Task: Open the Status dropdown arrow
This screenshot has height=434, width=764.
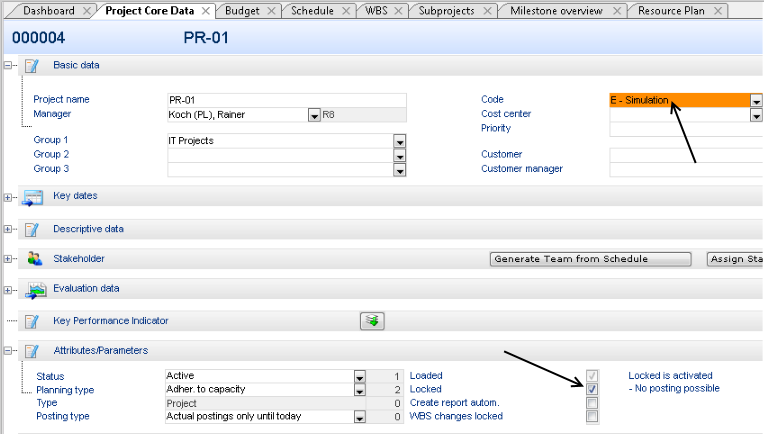Action: pyautogui.click(x=360, y=377)
